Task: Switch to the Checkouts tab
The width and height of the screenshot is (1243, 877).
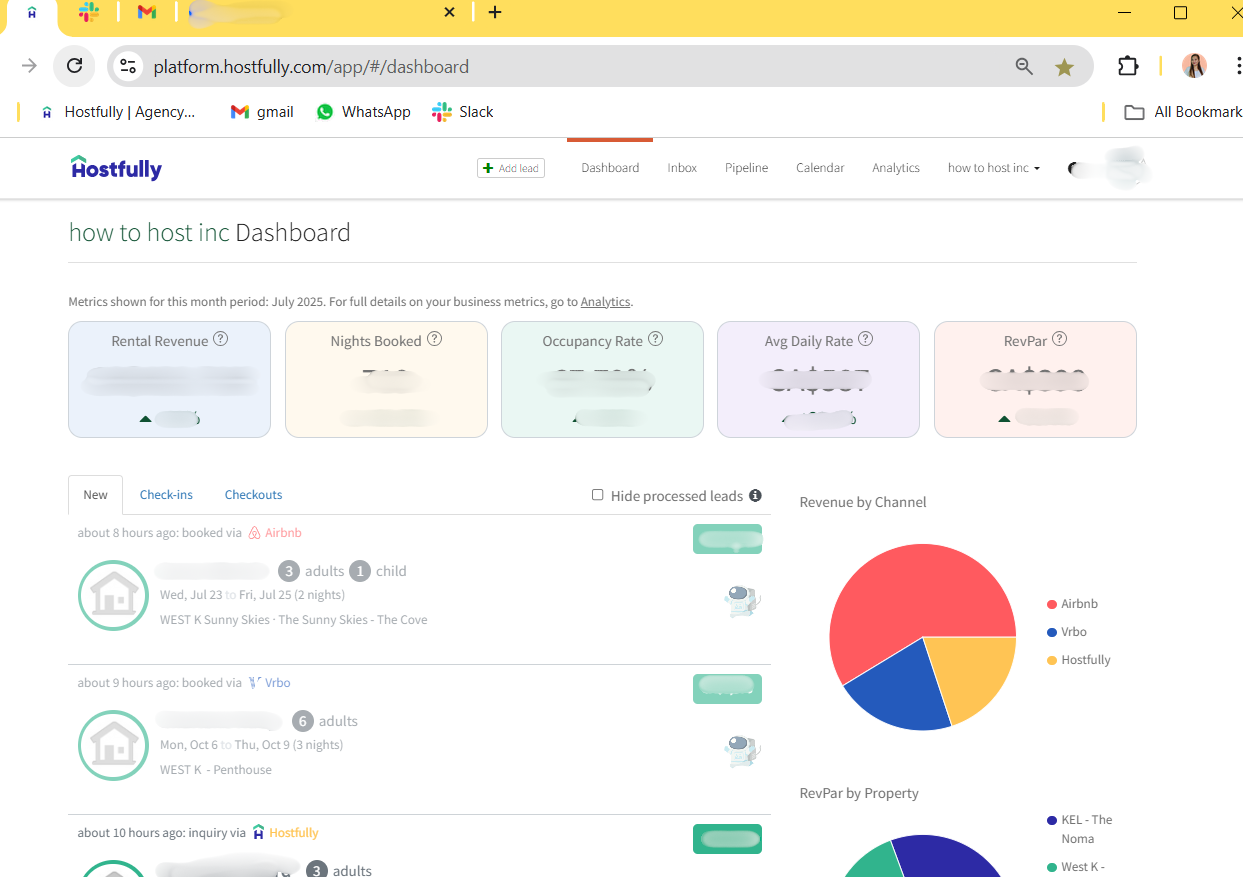Action: tap(253, 495)
